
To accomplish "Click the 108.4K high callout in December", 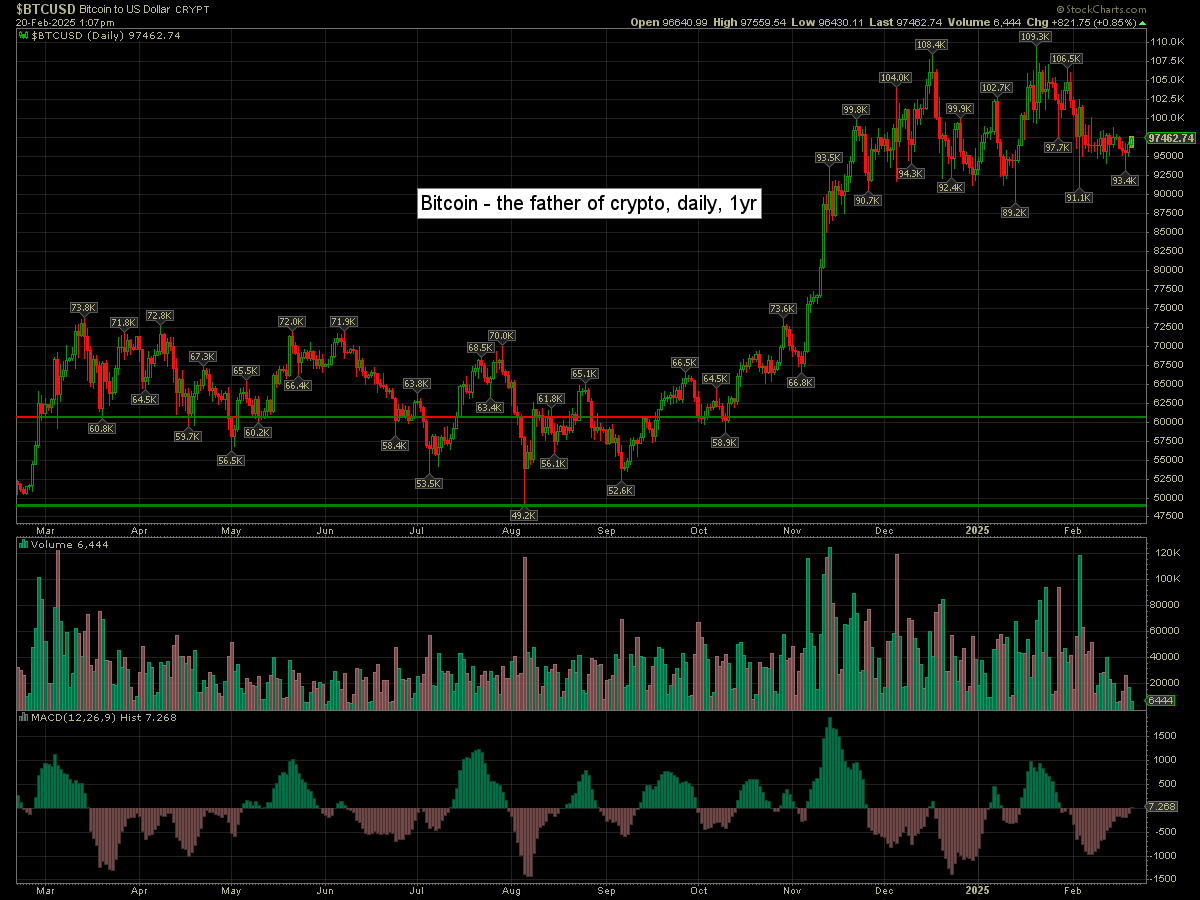I will pos(931,45).
